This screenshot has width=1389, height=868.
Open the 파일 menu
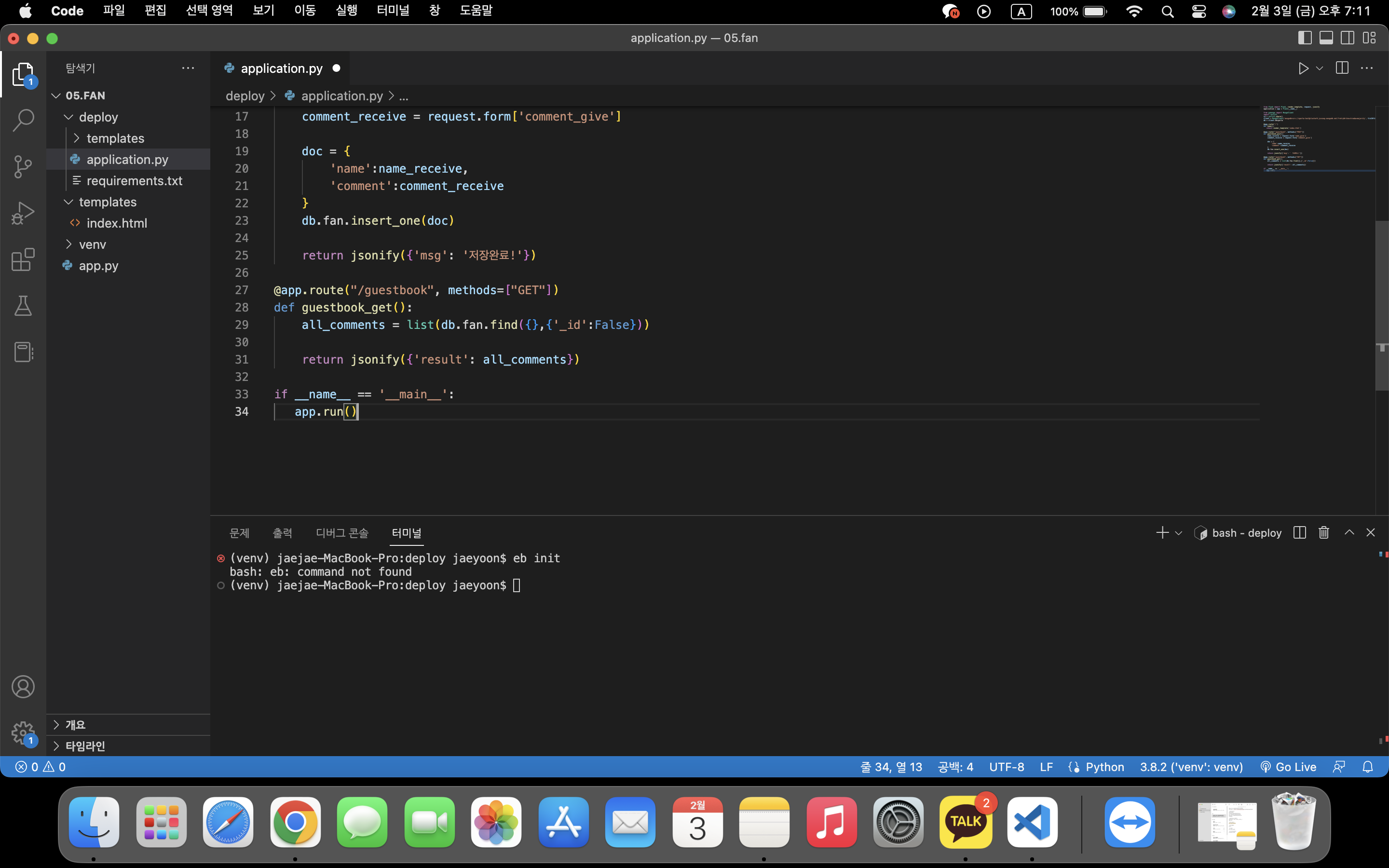click(114, 11)
